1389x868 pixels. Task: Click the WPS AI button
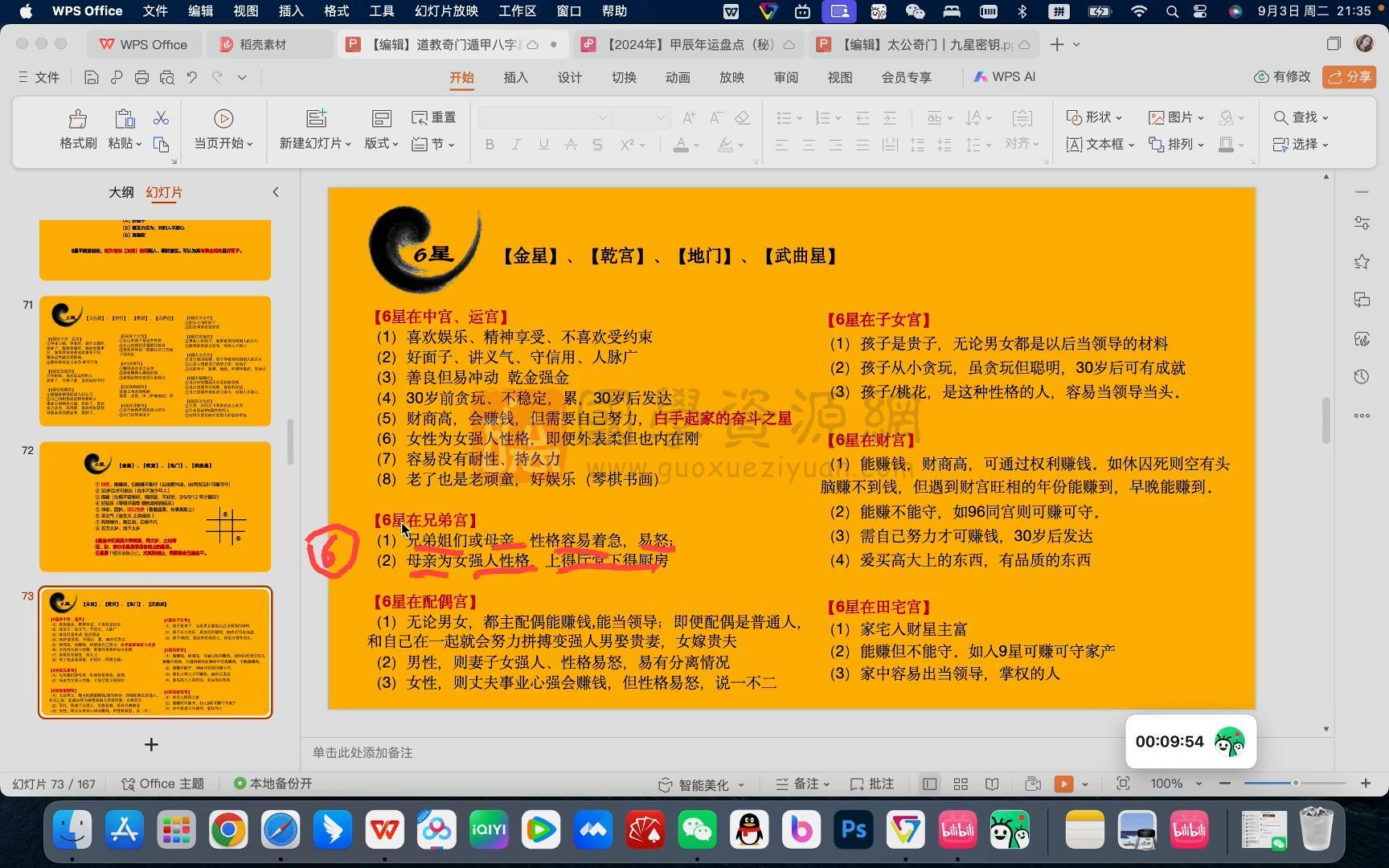tap(1004, 77)
